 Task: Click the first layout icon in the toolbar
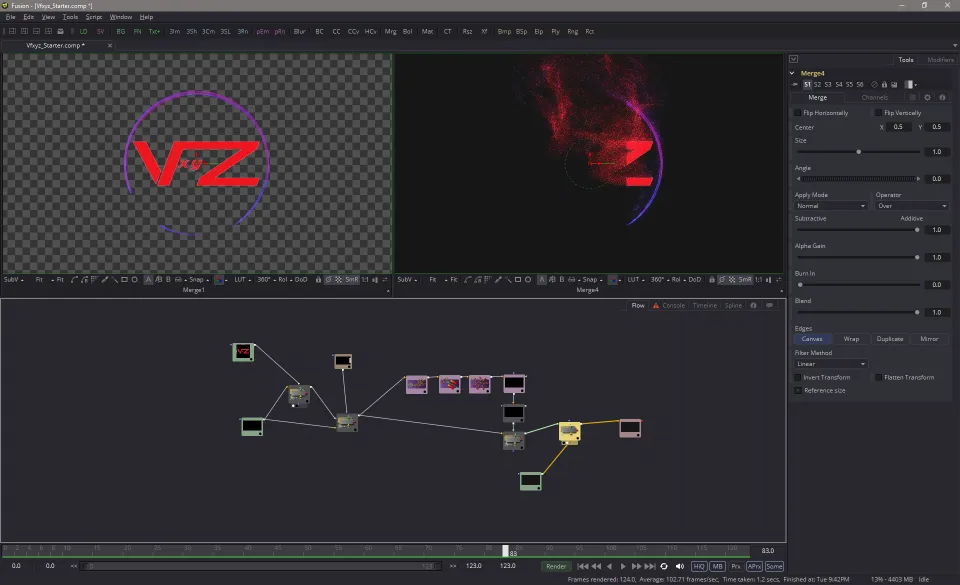point(12,31)
